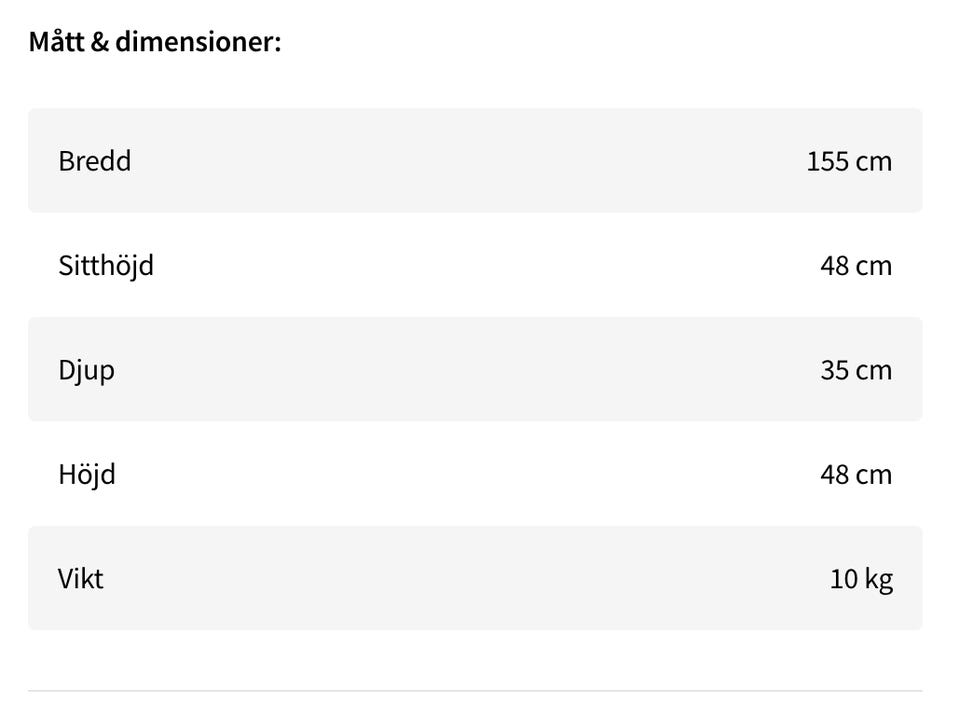Click the Höjd label
The height and width of the screenshot is (716, 960).
click(87, 474)
